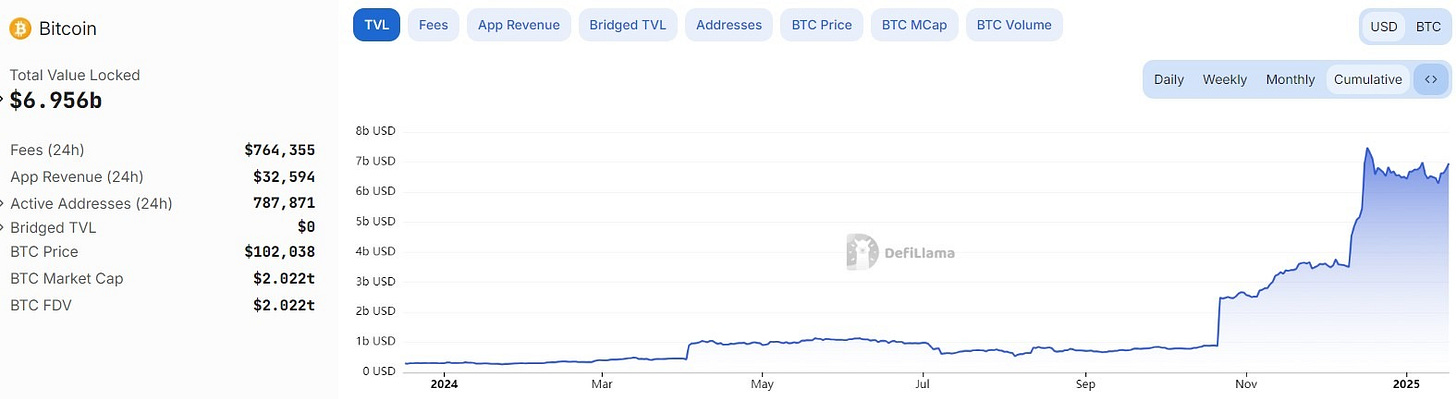Select the Weekly grouping tab
The image size is (1456, 399).
(x=1225, y=80)
